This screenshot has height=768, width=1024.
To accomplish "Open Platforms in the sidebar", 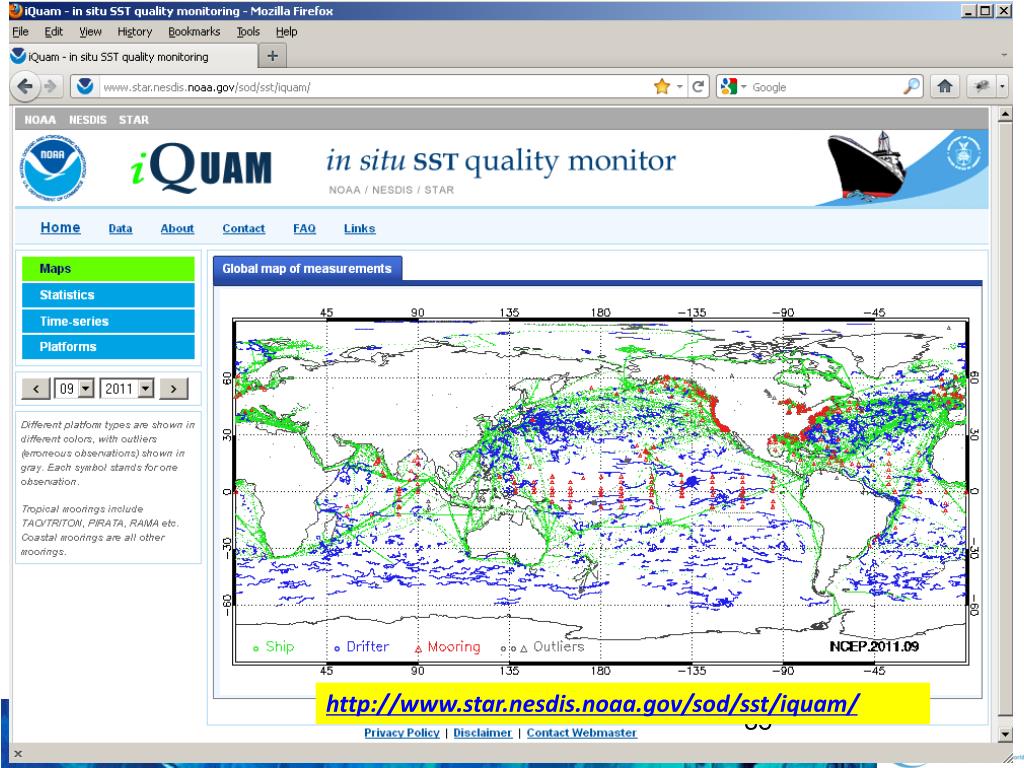I will click(108, 346).
